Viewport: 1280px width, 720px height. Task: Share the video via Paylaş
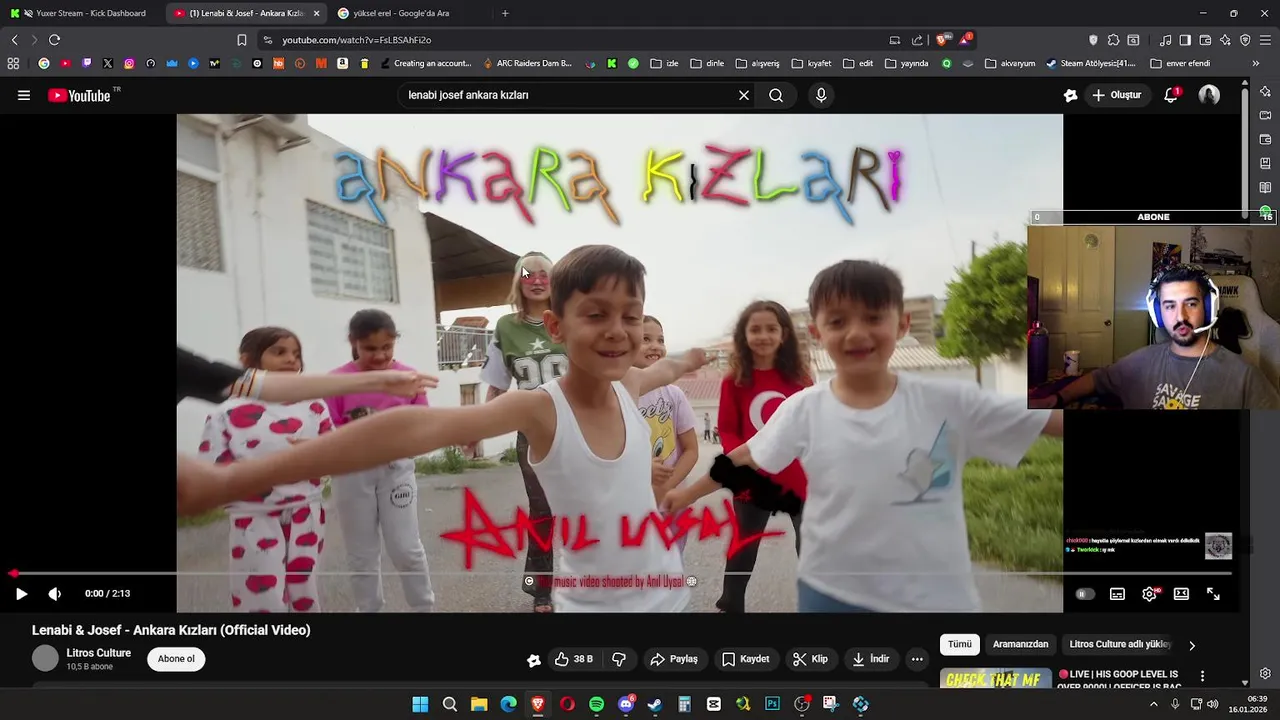point(674,659)
